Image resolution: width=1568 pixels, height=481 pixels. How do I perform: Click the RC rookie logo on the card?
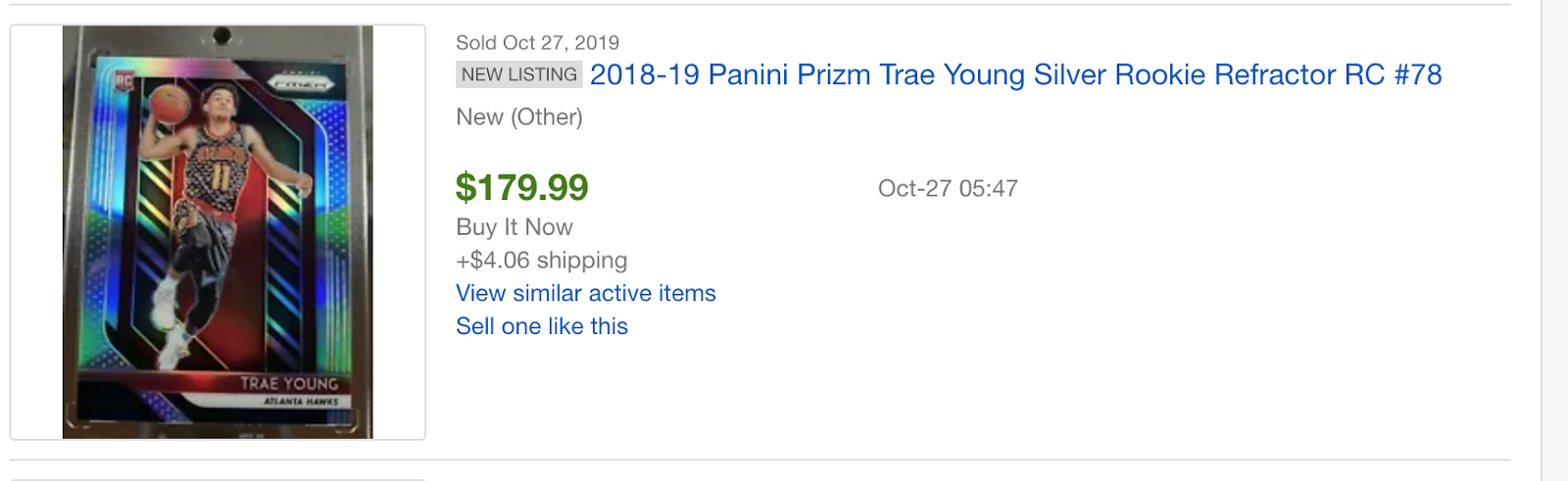(x=124, y=80)
